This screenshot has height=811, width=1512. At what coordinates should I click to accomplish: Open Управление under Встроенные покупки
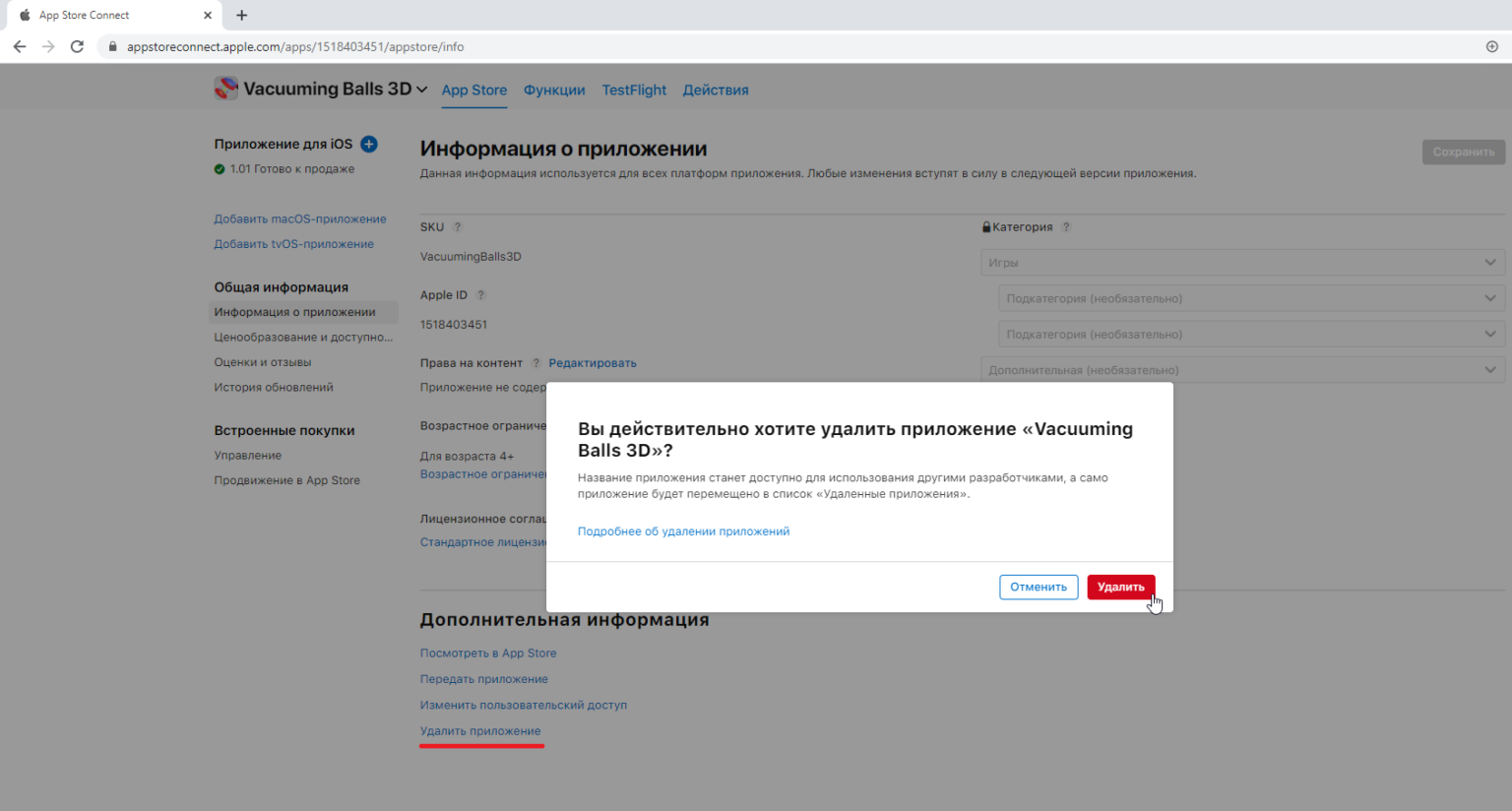pyautogui.click(x=248, y=456)
